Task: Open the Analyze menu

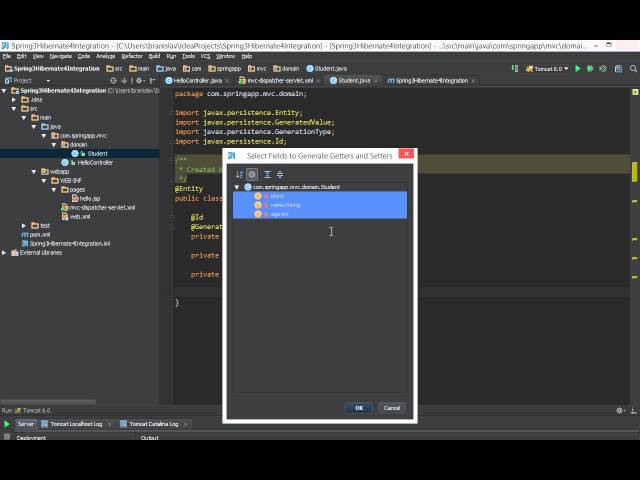Action: pyautogui.click(x=106, y=56)
